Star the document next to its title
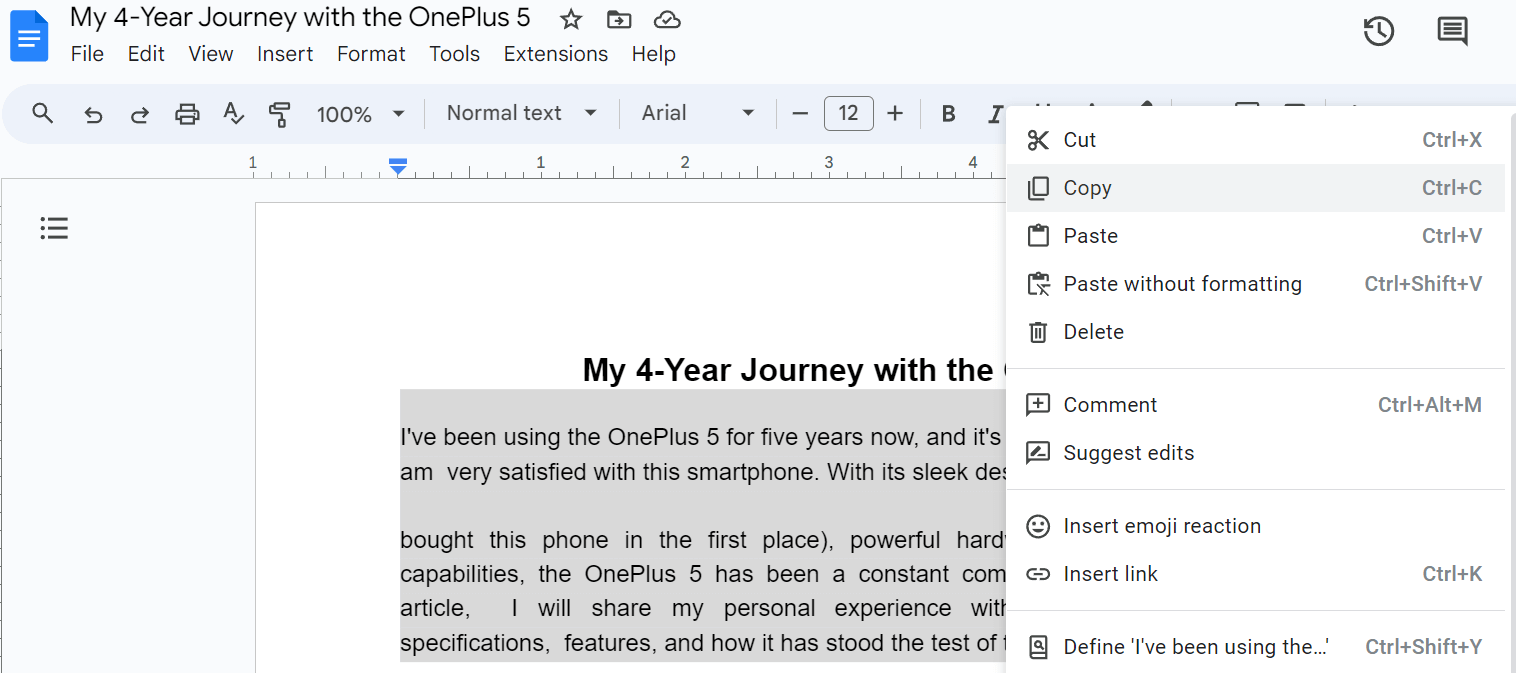 (x=570, y=18)
